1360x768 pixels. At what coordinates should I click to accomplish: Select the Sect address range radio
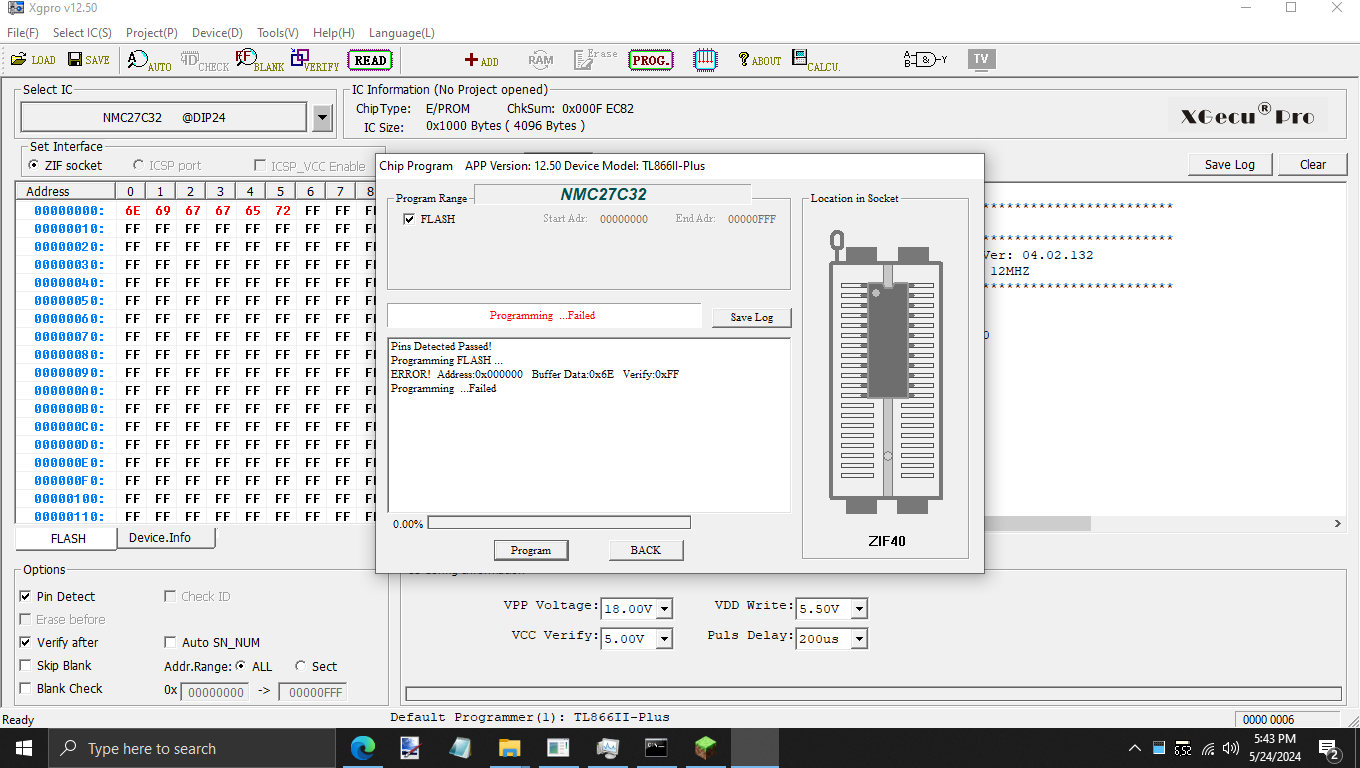point(301,666)
